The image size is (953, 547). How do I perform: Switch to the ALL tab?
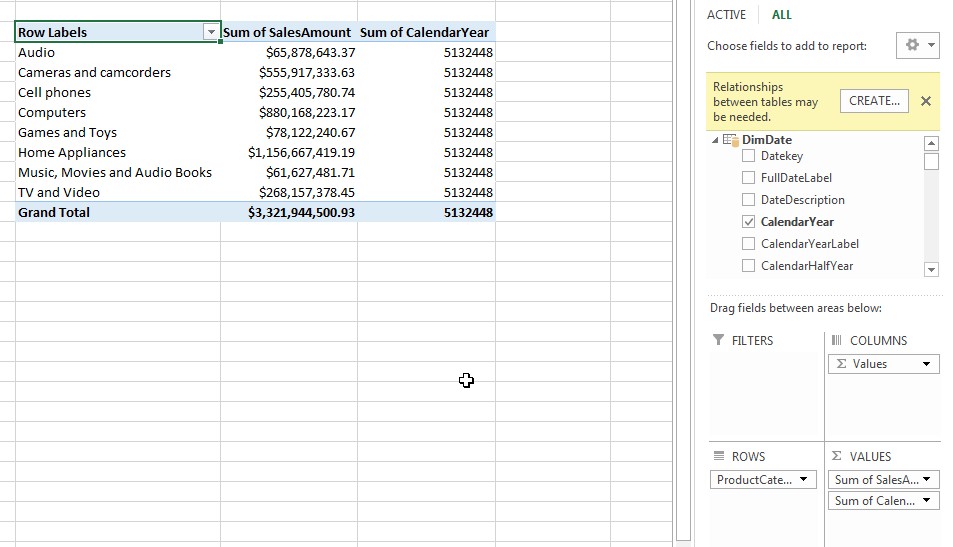click(x=782, y=15)
